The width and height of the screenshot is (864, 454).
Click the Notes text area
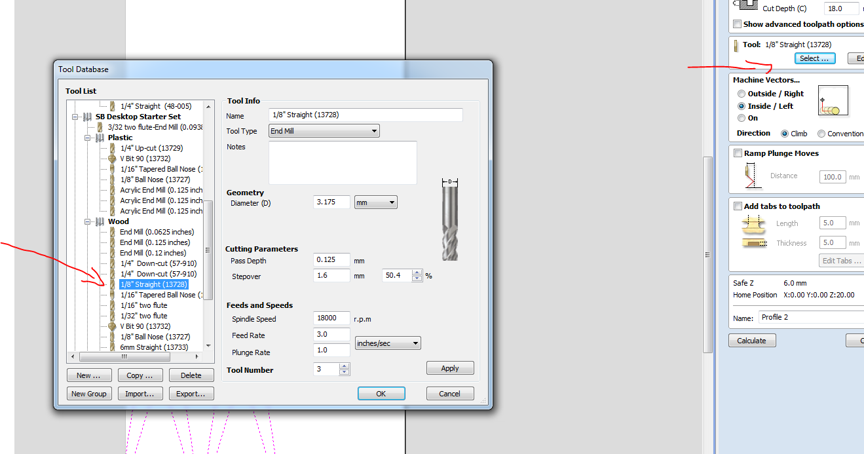(x=342, y=163)
